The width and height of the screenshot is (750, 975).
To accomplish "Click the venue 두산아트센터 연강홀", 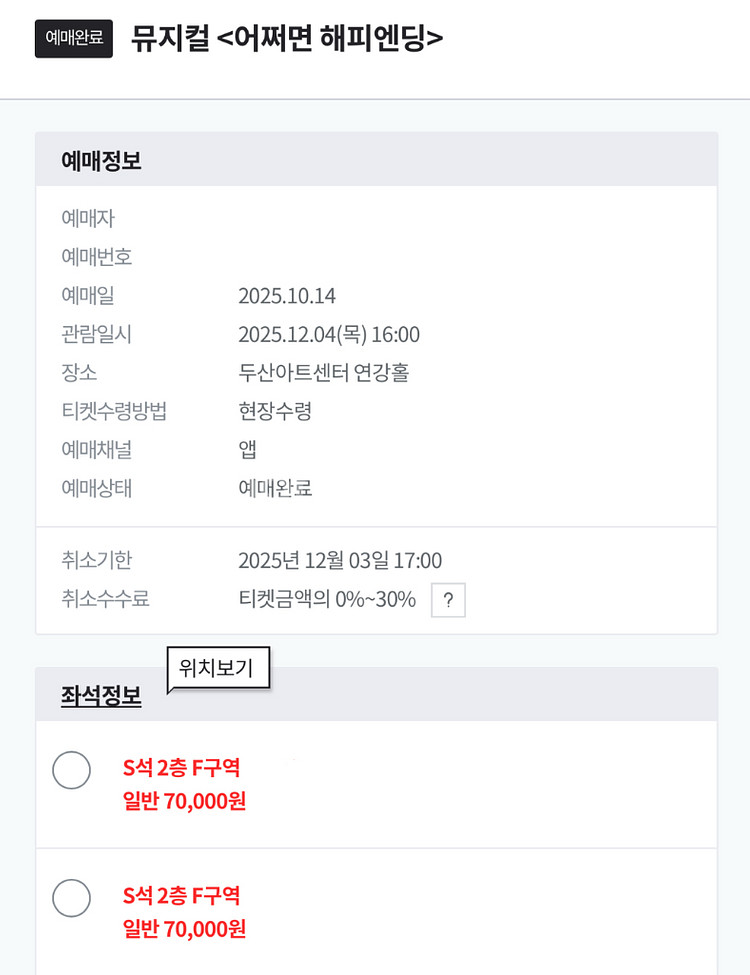I will 323,373.
